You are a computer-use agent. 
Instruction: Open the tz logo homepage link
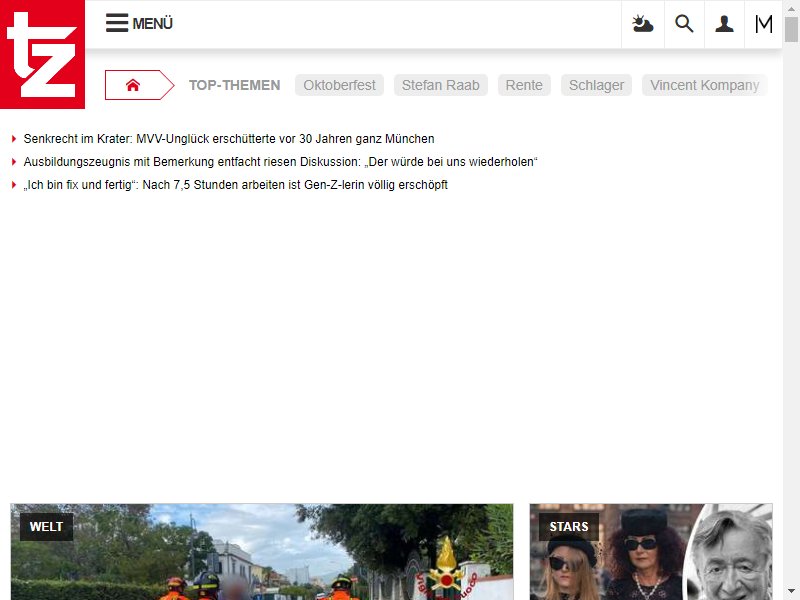coord(42,54)
